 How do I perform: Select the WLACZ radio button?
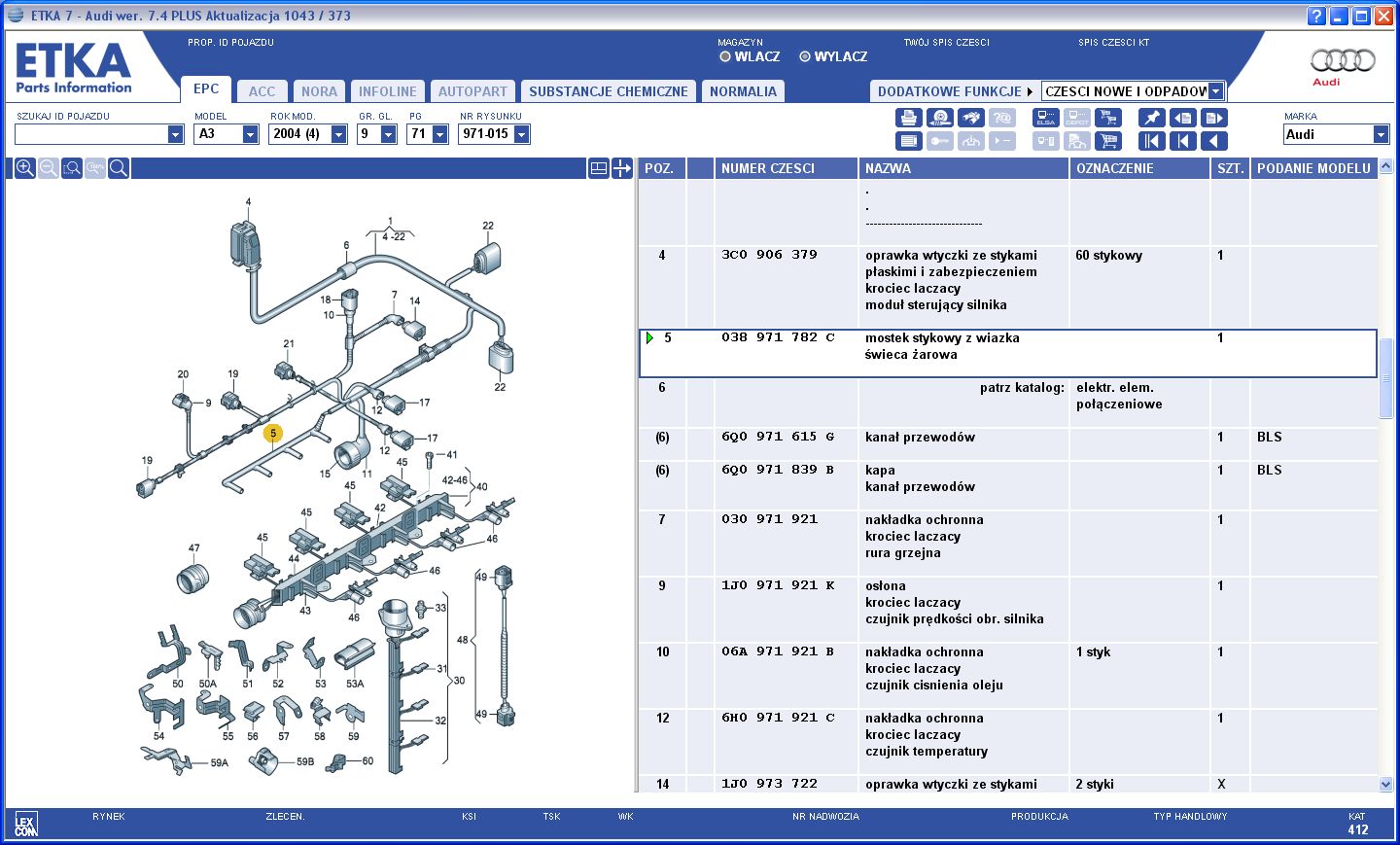click(725, 56)
